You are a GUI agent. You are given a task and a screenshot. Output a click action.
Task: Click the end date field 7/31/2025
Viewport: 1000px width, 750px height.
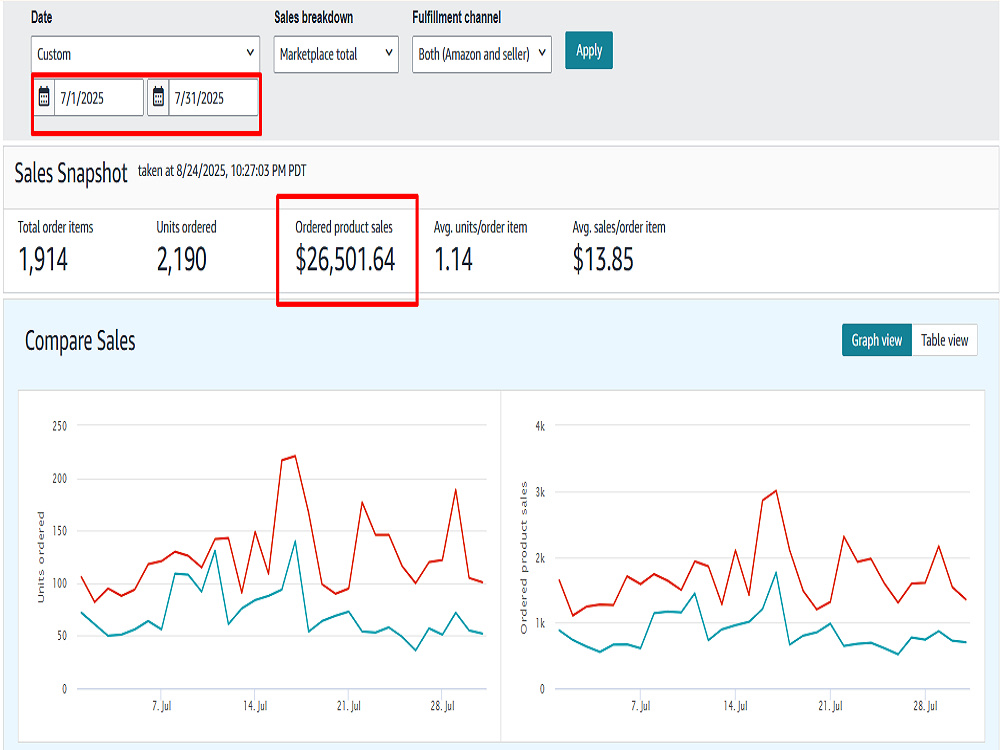click(213, 98)
